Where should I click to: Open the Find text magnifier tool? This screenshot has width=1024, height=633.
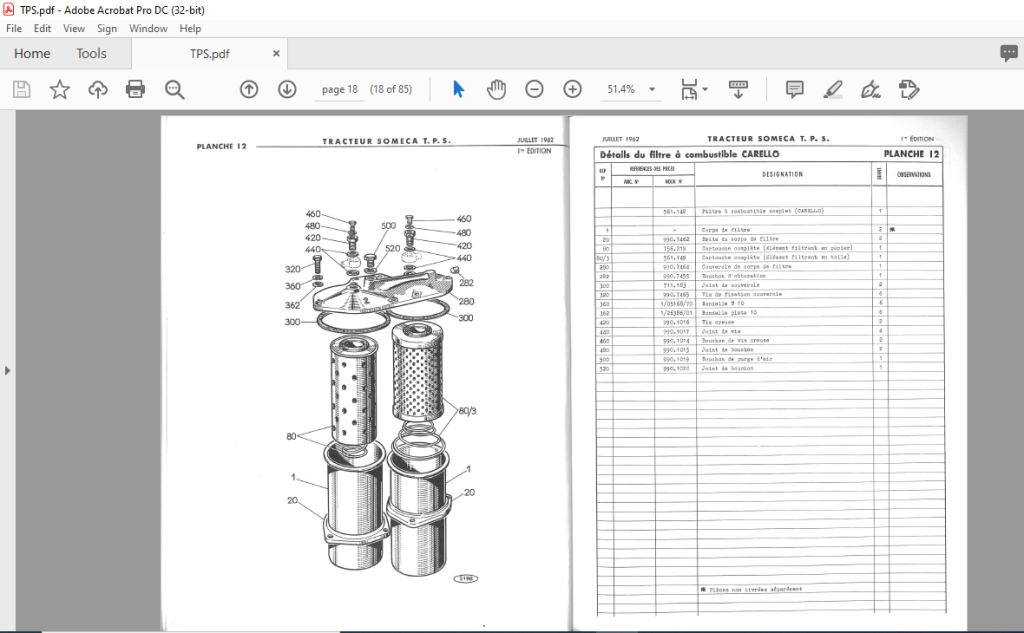(174, 89)
